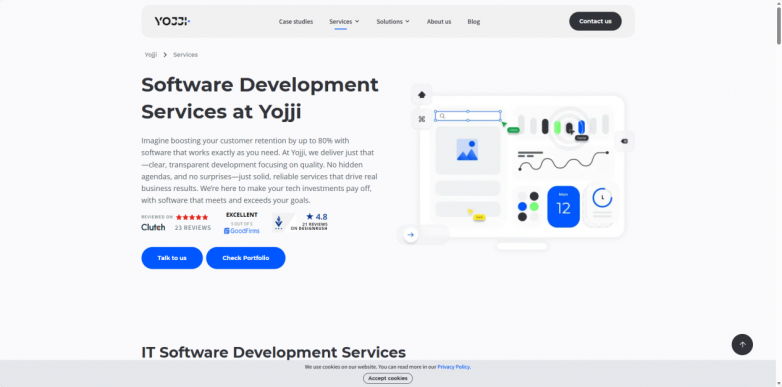Image resolution: width=782 pixels, height=387 pixels.
Task: Open the Case studies menu item
Action: [296, 21]
